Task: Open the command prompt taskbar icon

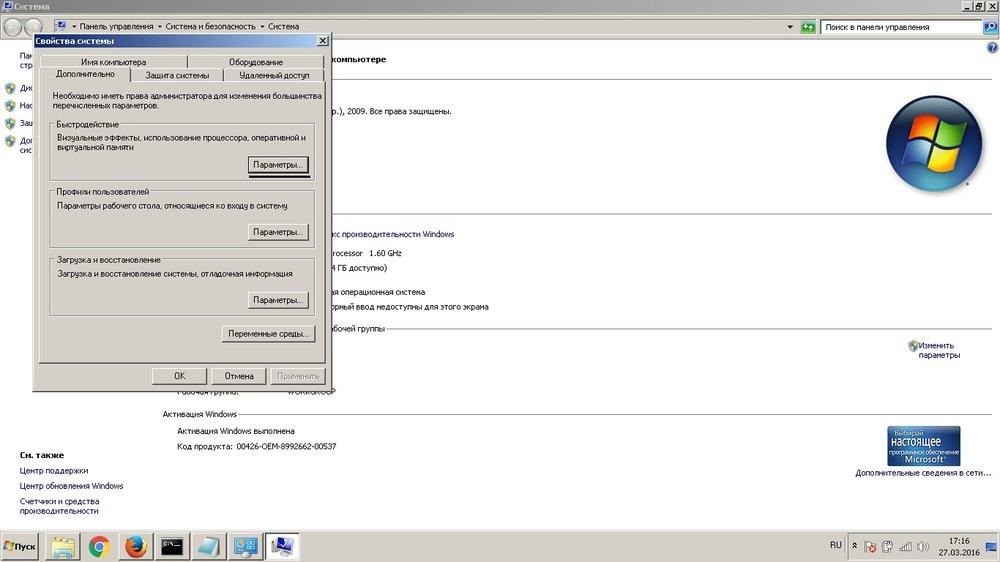Action: pos(172,546)
